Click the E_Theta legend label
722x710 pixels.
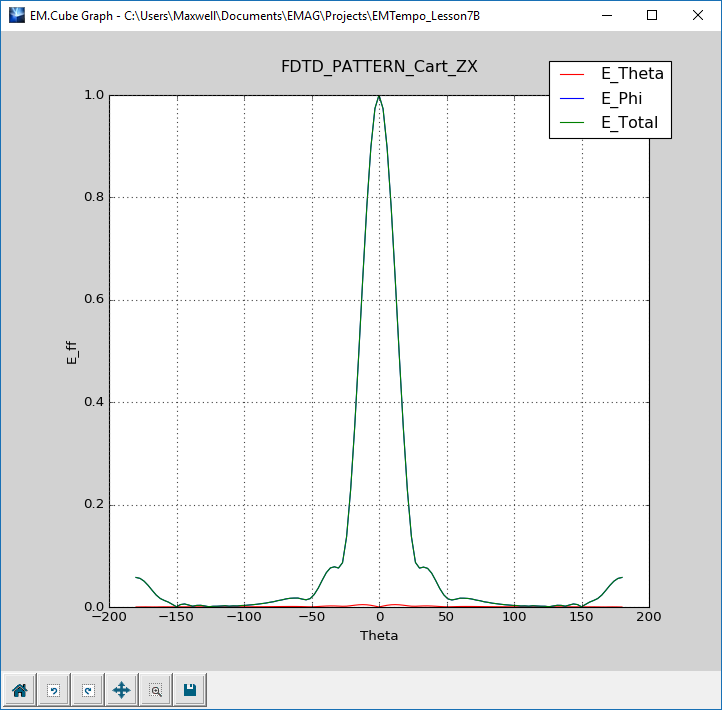(632, 74)
